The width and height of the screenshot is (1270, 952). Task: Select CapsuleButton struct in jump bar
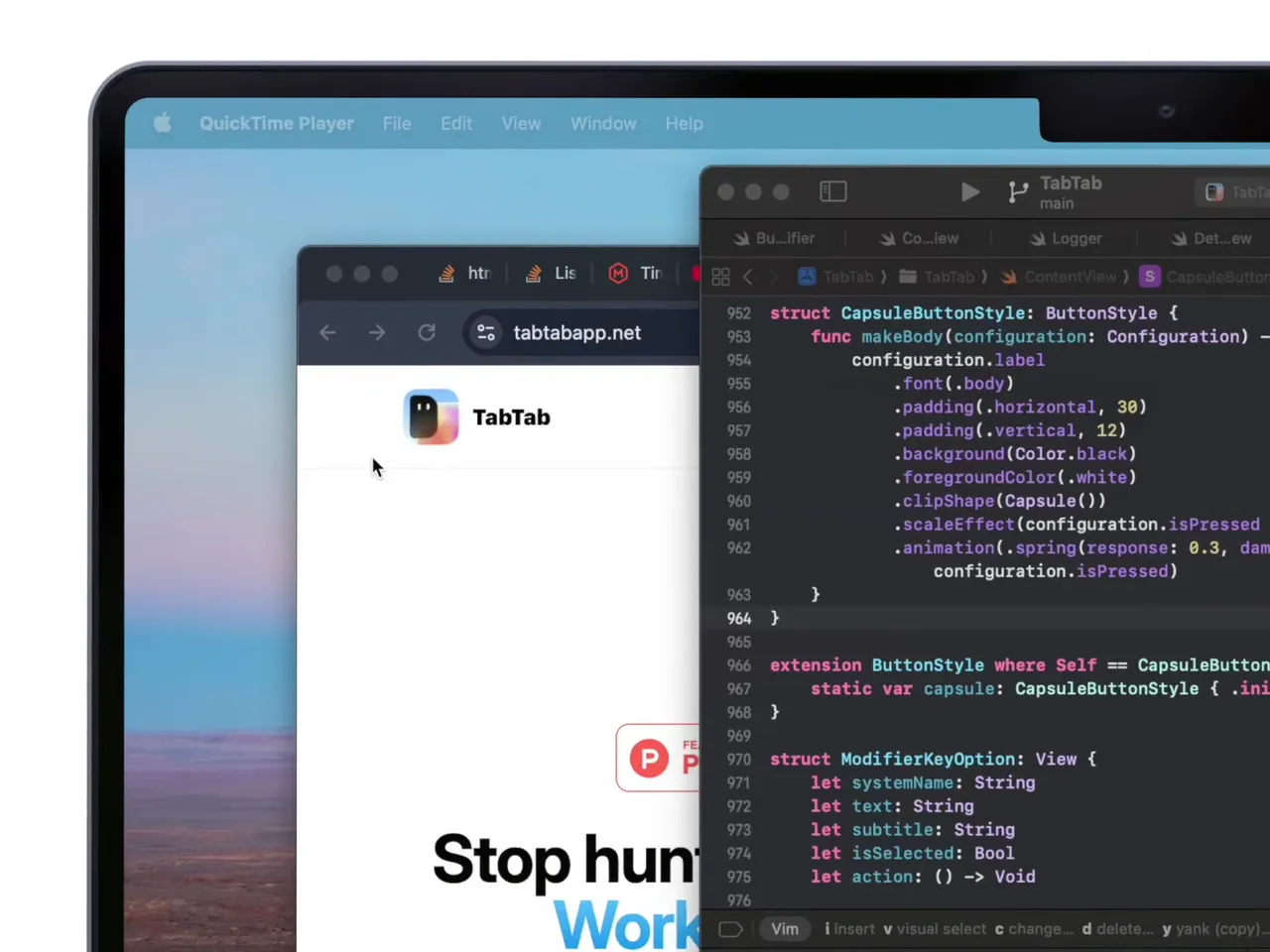(x=1205, y=277)
